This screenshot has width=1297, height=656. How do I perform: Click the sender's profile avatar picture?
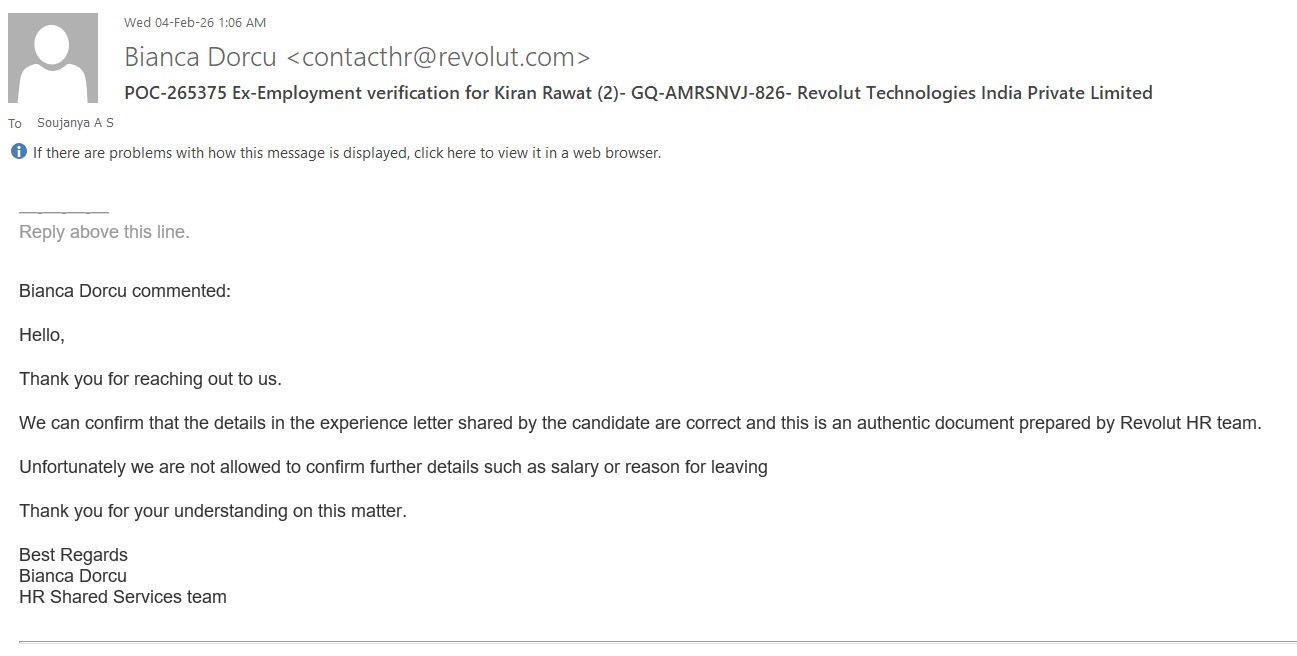[53, 58]
